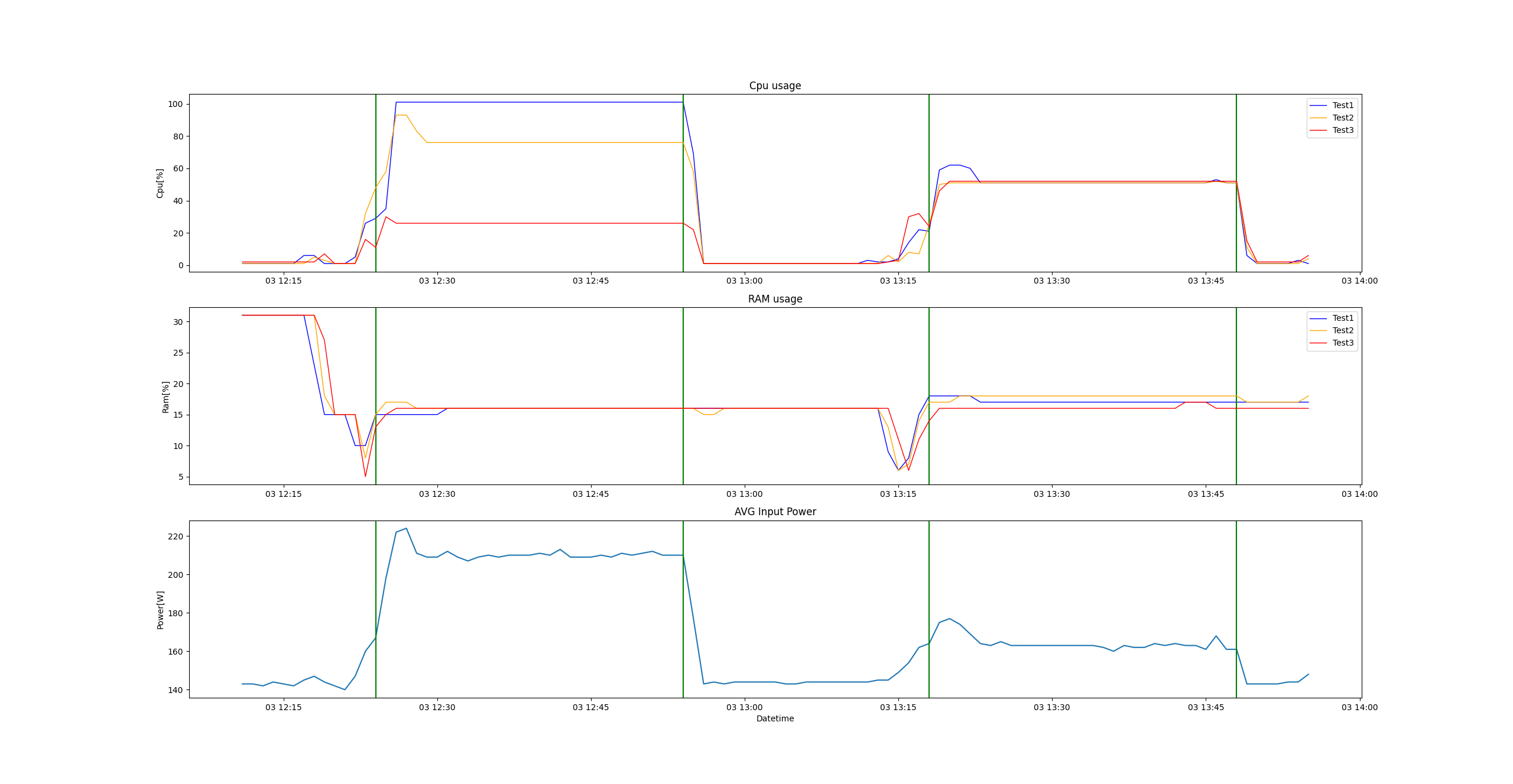This screenshot has width=1513, height=784.
Task: Click the 'AVG Input Power' chart title
Action: click(775, 512)
